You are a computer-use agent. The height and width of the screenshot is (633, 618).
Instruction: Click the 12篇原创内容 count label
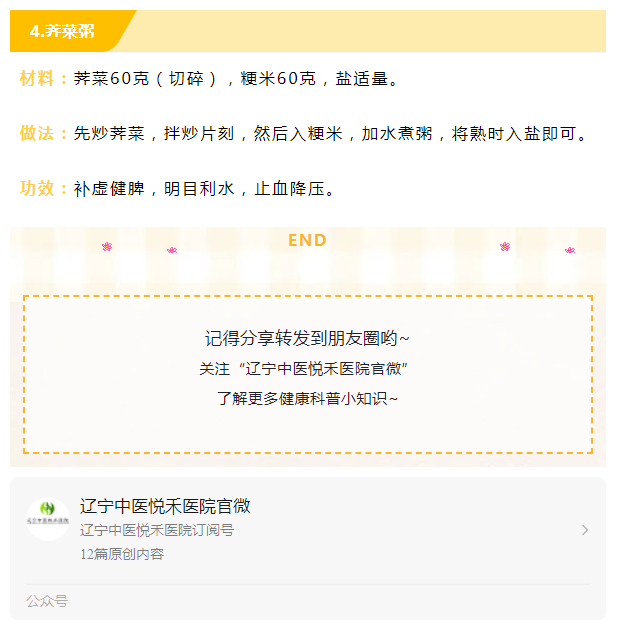122,554
